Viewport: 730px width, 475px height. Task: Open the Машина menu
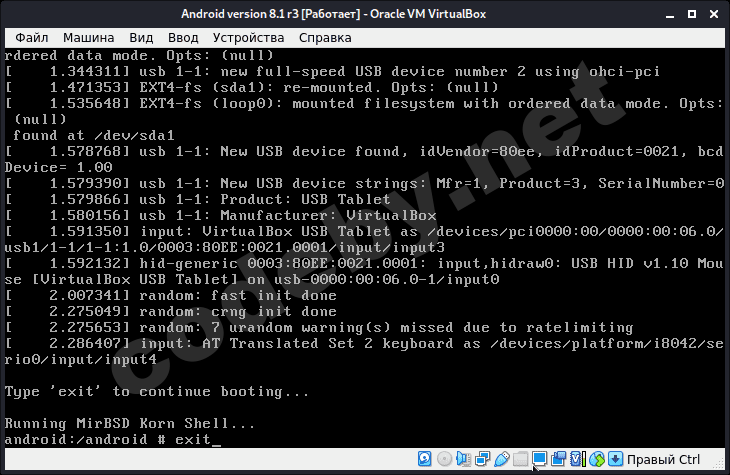pyautogui.click(x=88, y=38)
